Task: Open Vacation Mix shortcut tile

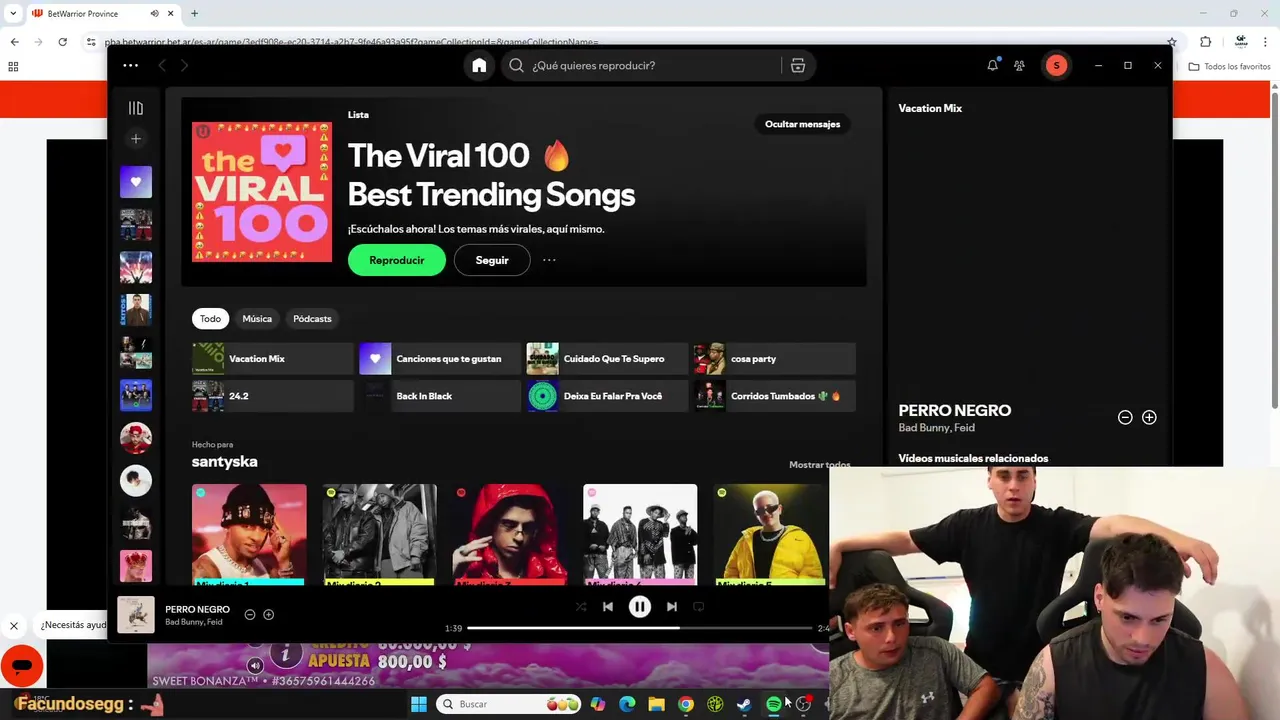Action: pyautogui.click(x=273, y=358)
